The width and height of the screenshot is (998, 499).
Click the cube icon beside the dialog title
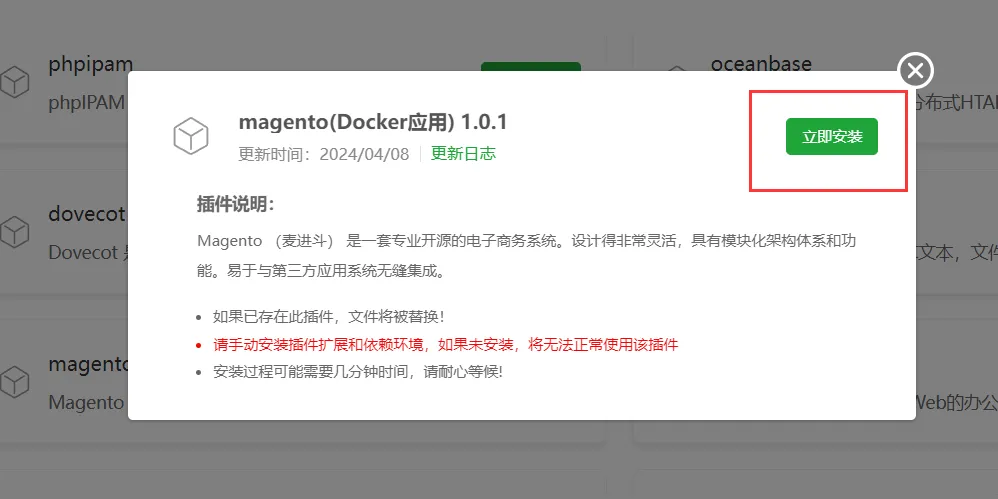[190, 135]
